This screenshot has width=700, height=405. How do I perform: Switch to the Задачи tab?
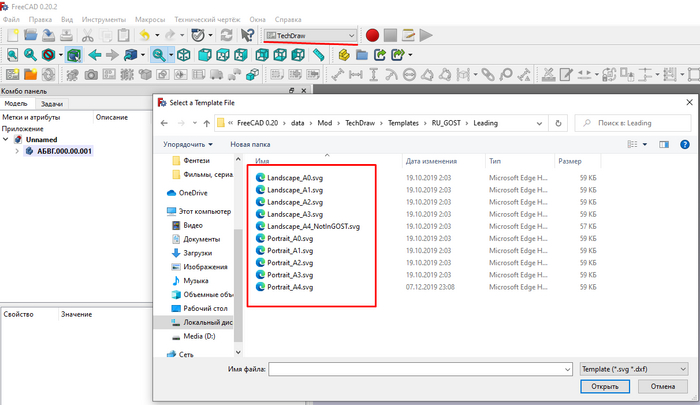pyautogui.click(x=52, y=103)
